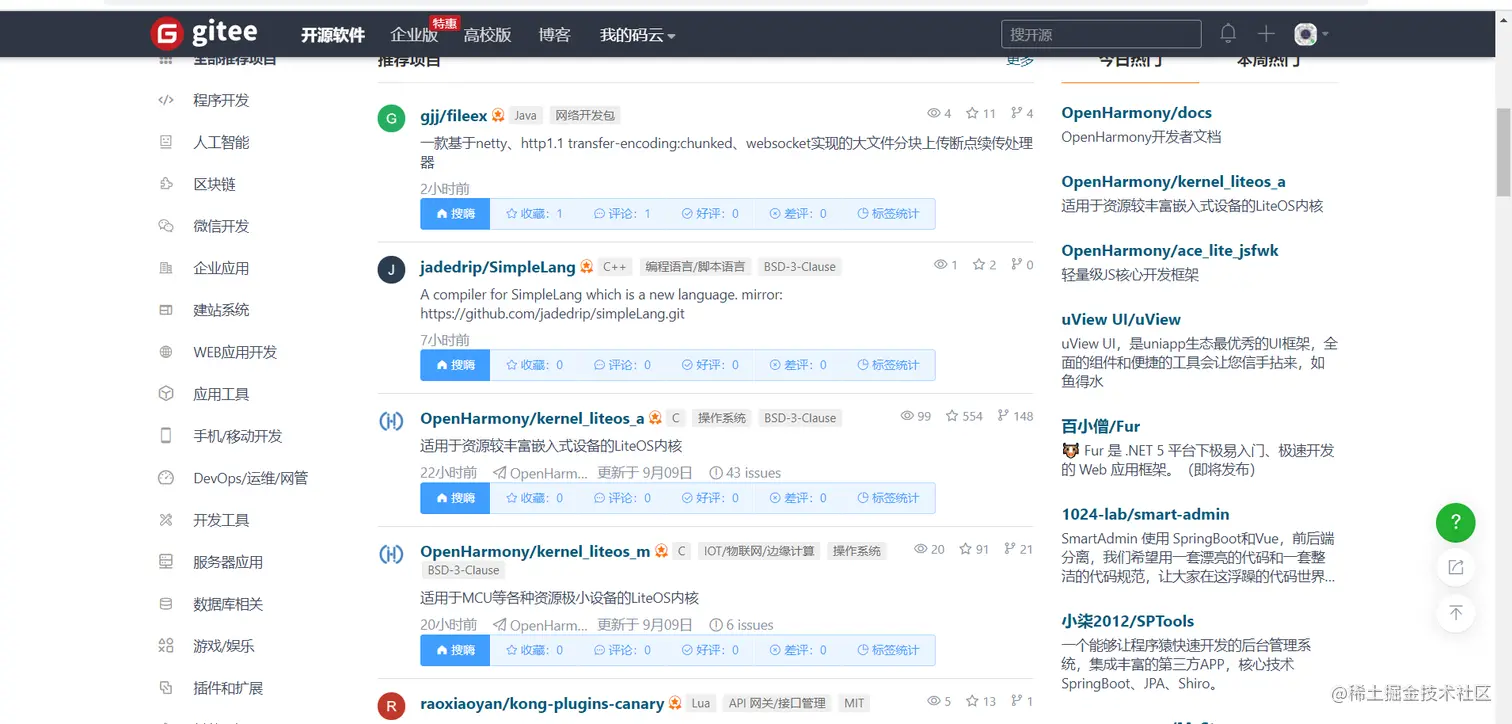
Task: Click 搜嗨 button under OpenHarmony/kernel_liteos_a
Action: coord(455,498)
